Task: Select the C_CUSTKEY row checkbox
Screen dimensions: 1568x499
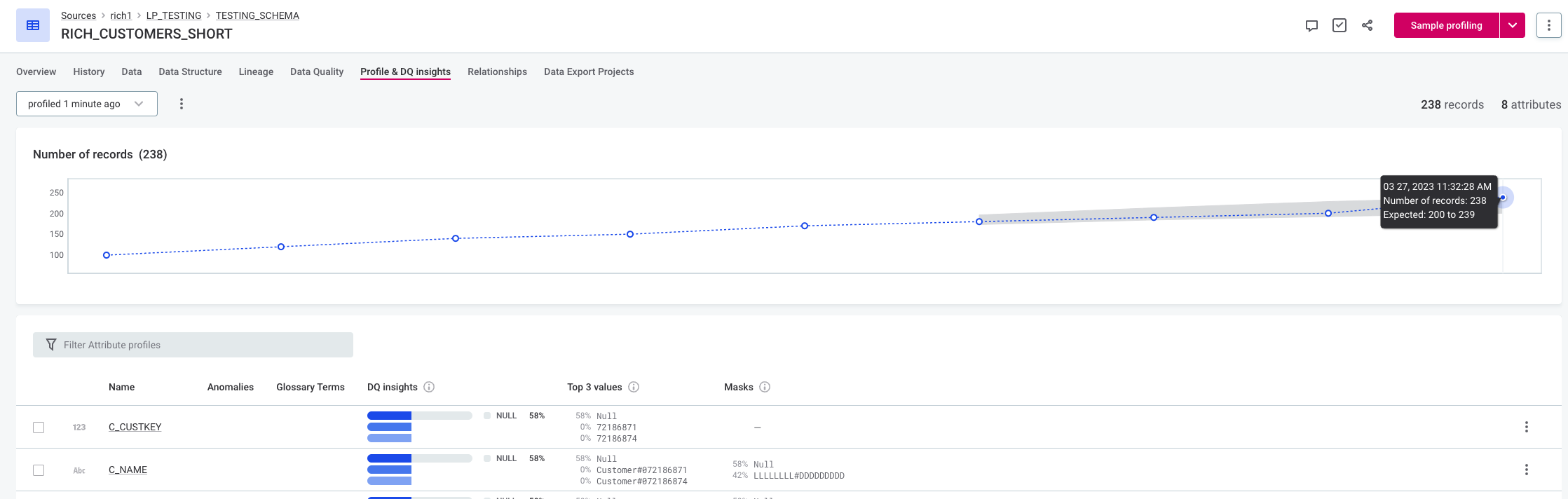Action: 39,428
